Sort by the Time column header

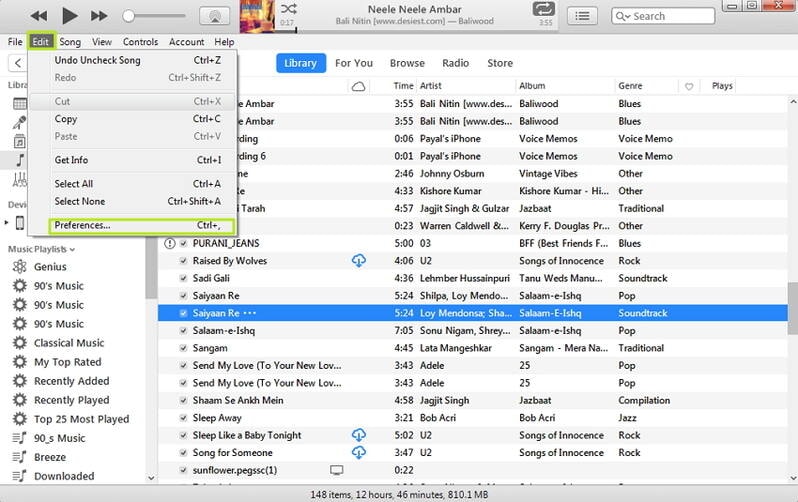[403, 86]
